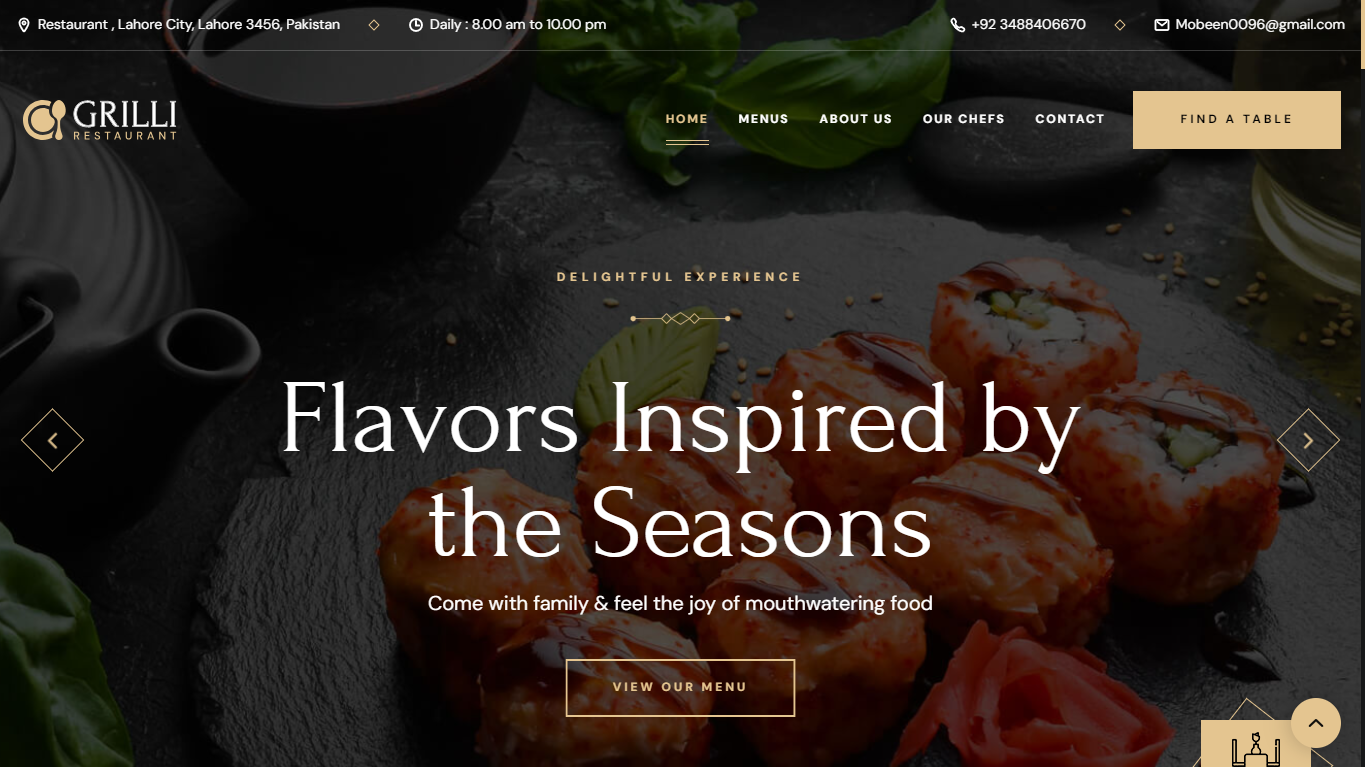Image resolution: width=1365 pixels, height=767 pixels.
Task: Click the Find a Table button
Action: tap(1237, 120)
